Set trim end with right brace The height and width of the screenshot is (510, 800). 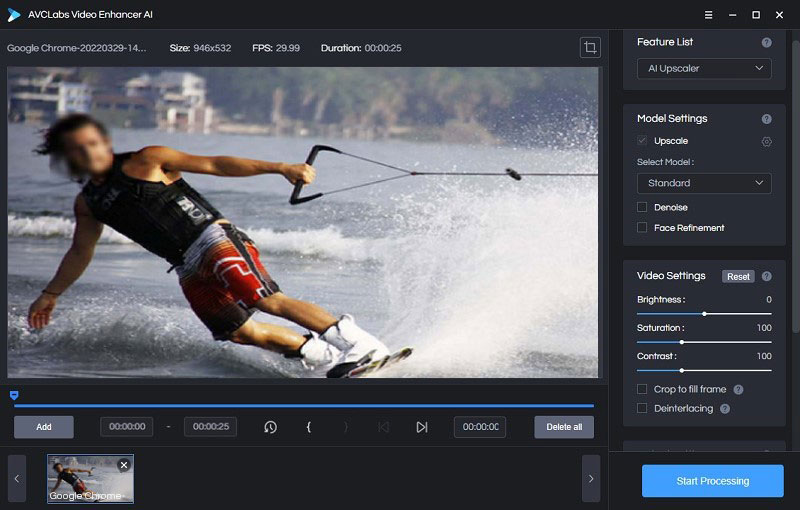click(346, 427)
